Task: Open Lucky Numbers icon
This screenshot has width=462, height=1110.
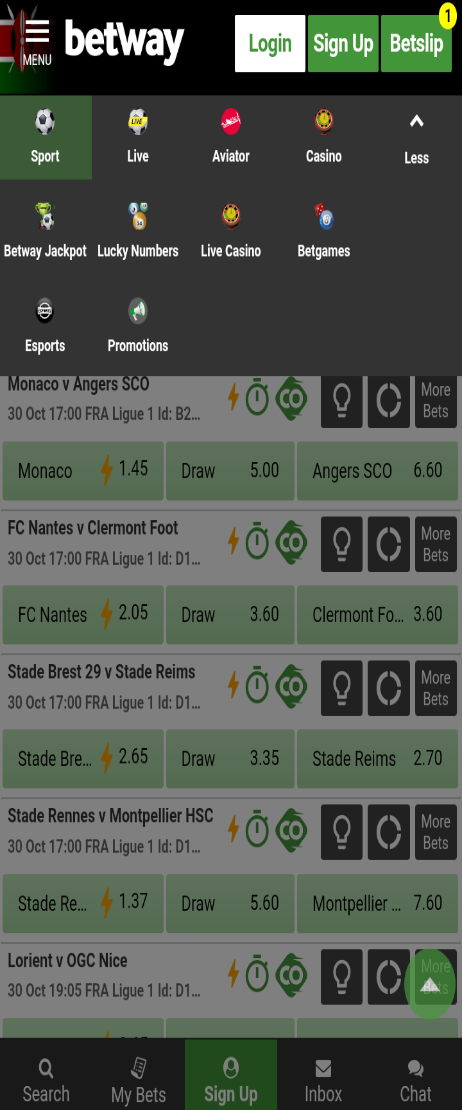Action: [x=138, y=216]
